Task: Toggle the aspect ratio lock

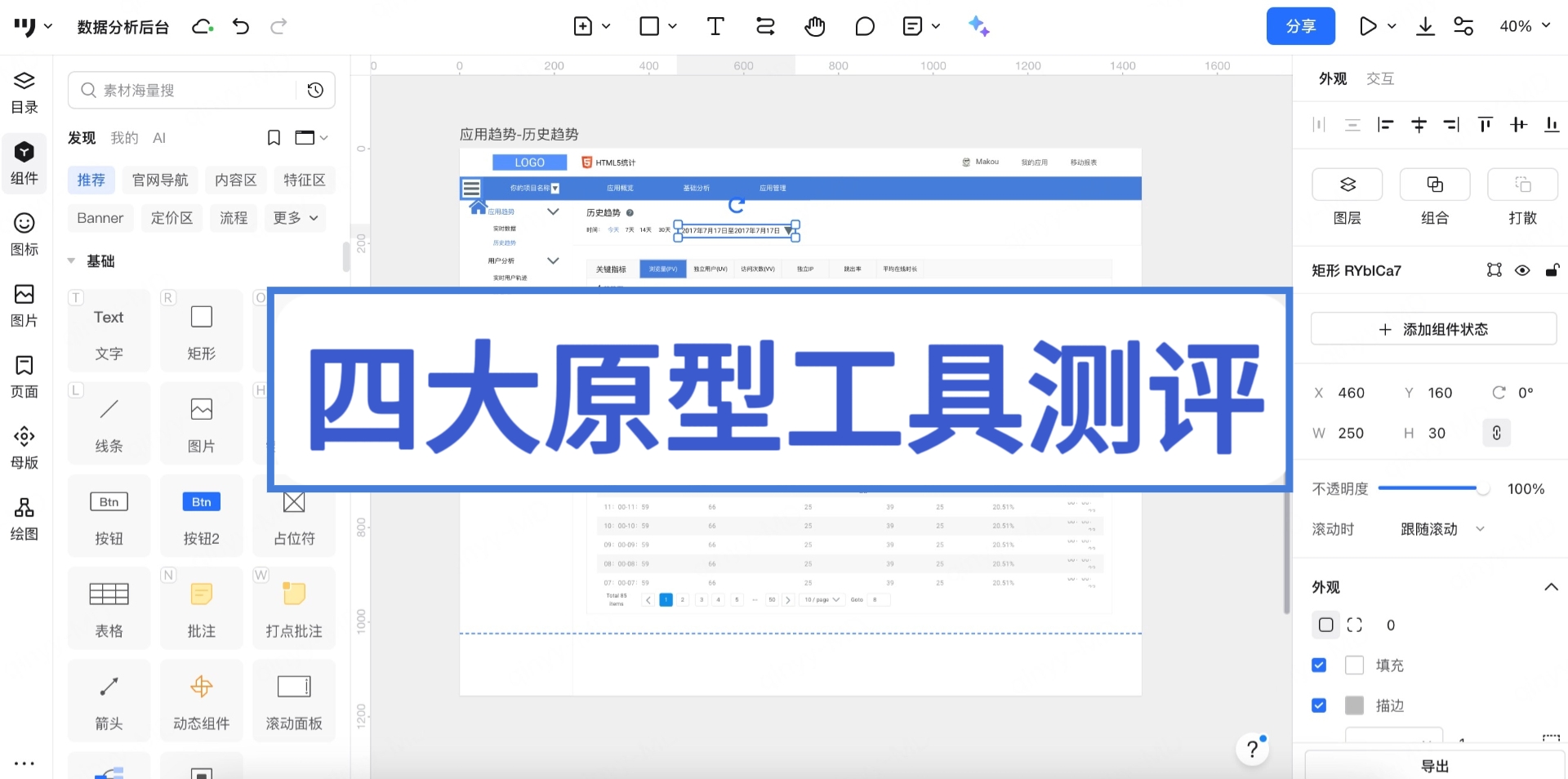Action: pos(1496,433)
